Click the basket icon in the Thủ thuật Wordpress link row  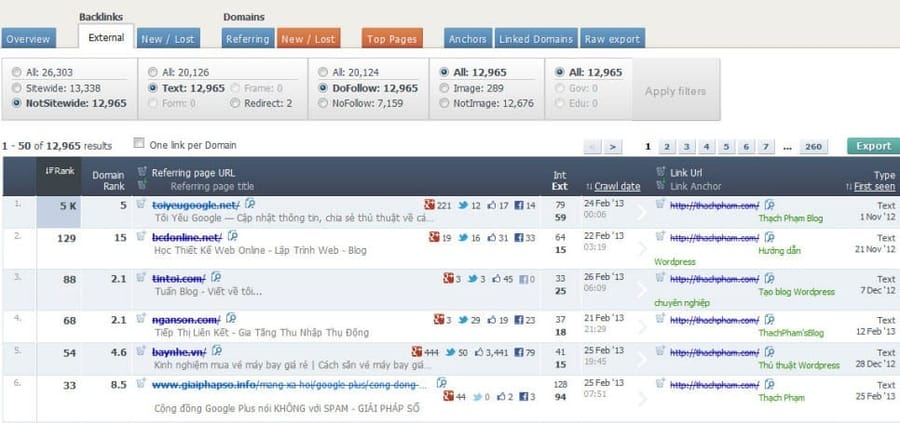coord(661,351)
